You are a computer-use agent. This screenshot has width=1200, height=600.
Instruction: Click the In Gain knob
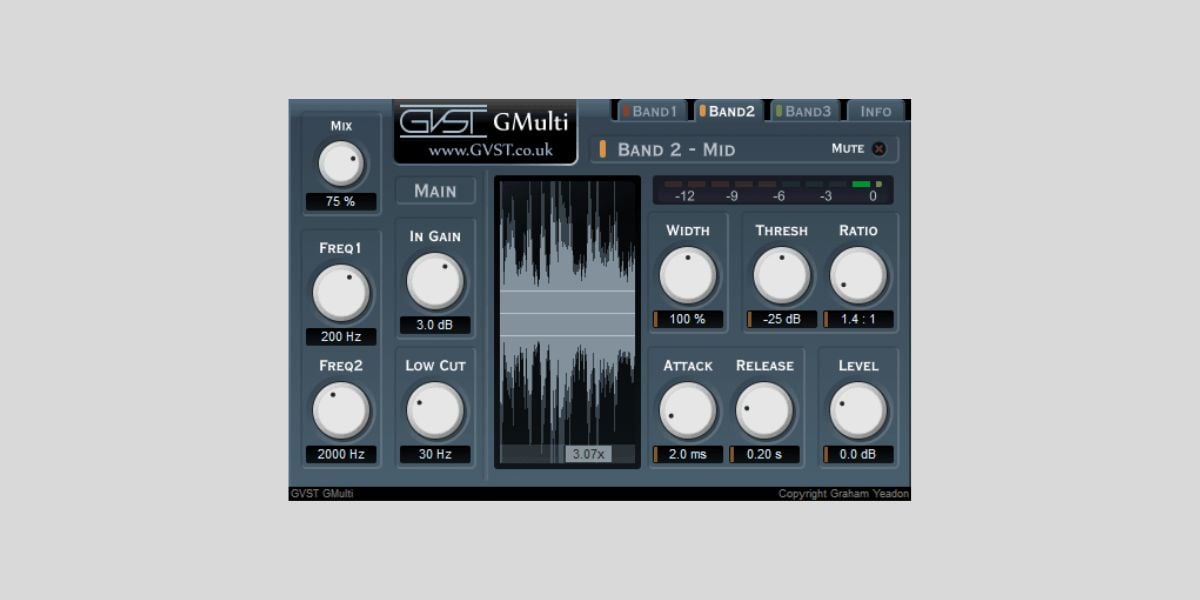click(435, 281)
